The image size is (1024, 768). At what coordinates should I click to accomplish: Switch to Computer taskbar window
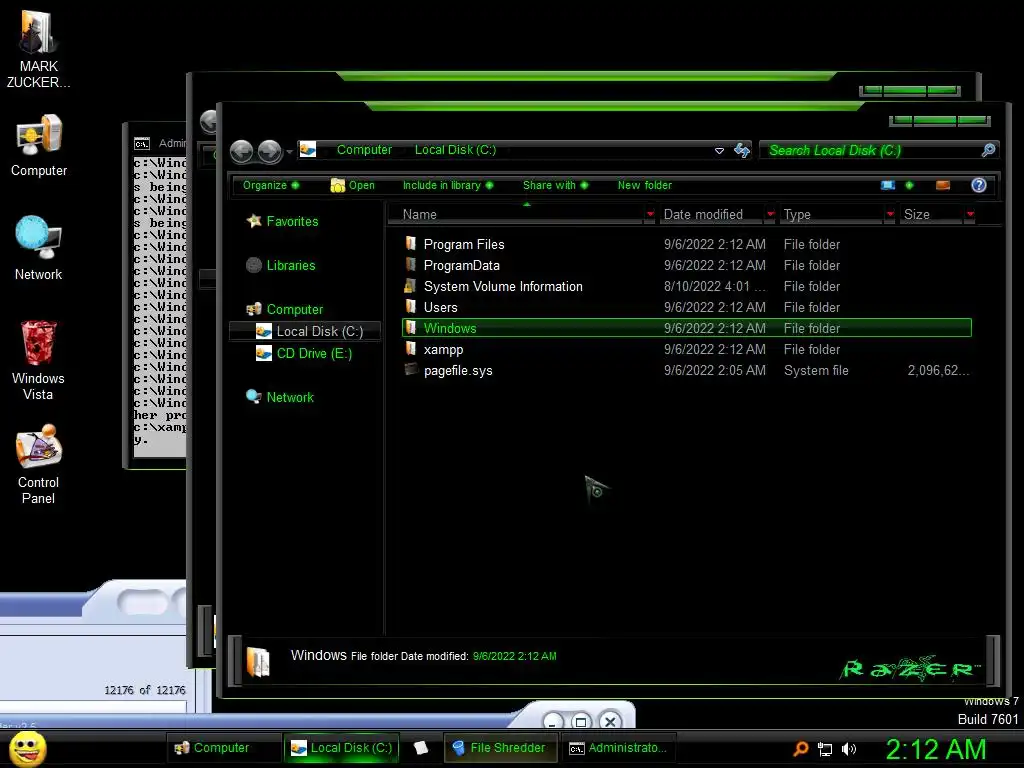pos(223,748)
